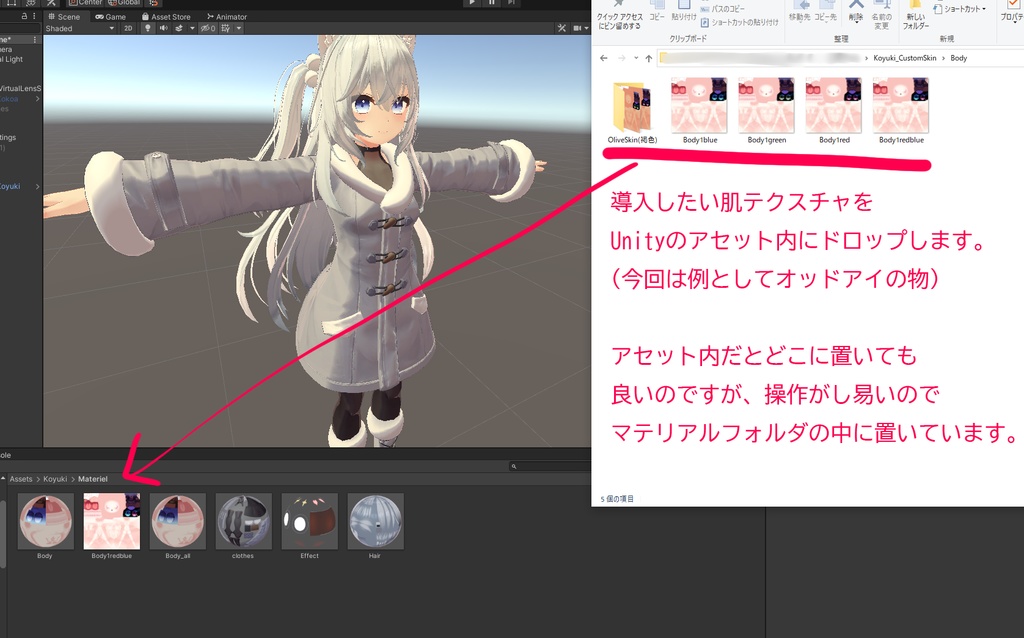Open the Asset Store tab
1024x638 pixels.
[x=165, y=16]
